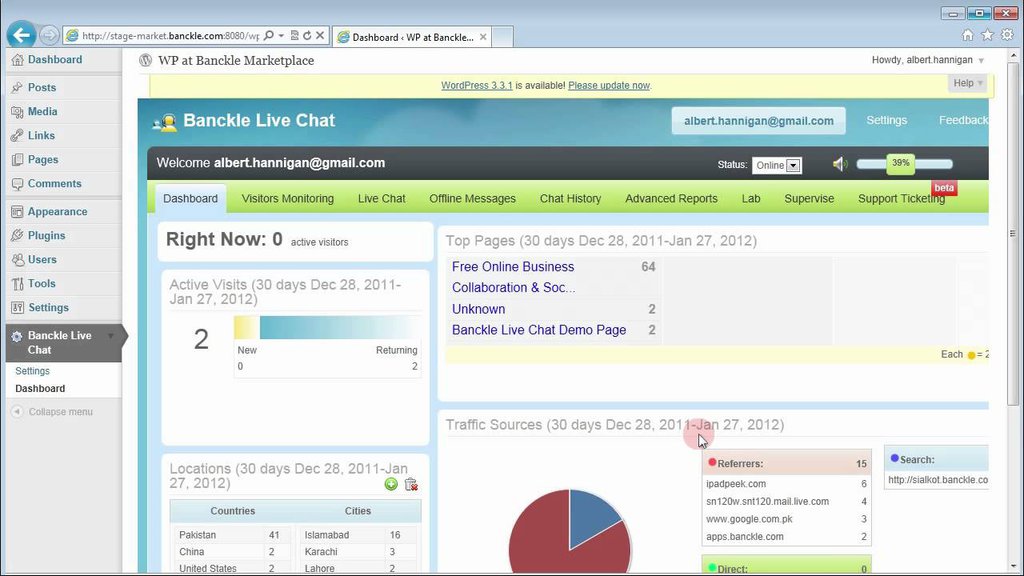Switch to the Live Chat tab
Image resolution: width=1024 pixels, height=576 pixels.
381,199
